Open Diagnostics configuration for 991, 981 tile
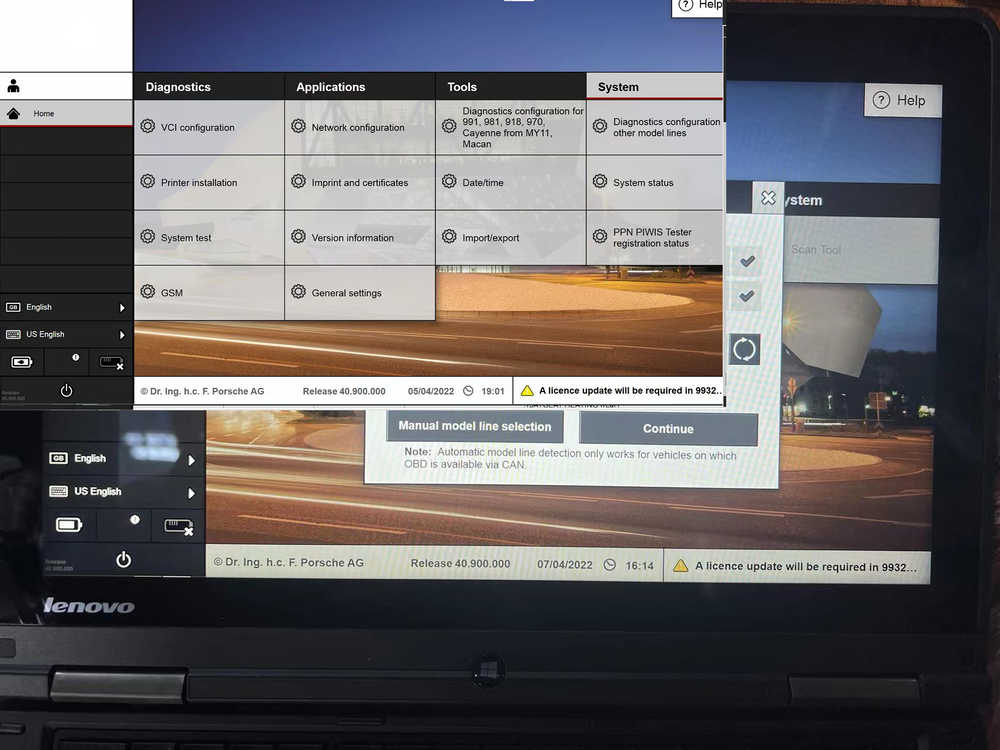The height and width of the screenshot is (750, 1000). point(511,128)
